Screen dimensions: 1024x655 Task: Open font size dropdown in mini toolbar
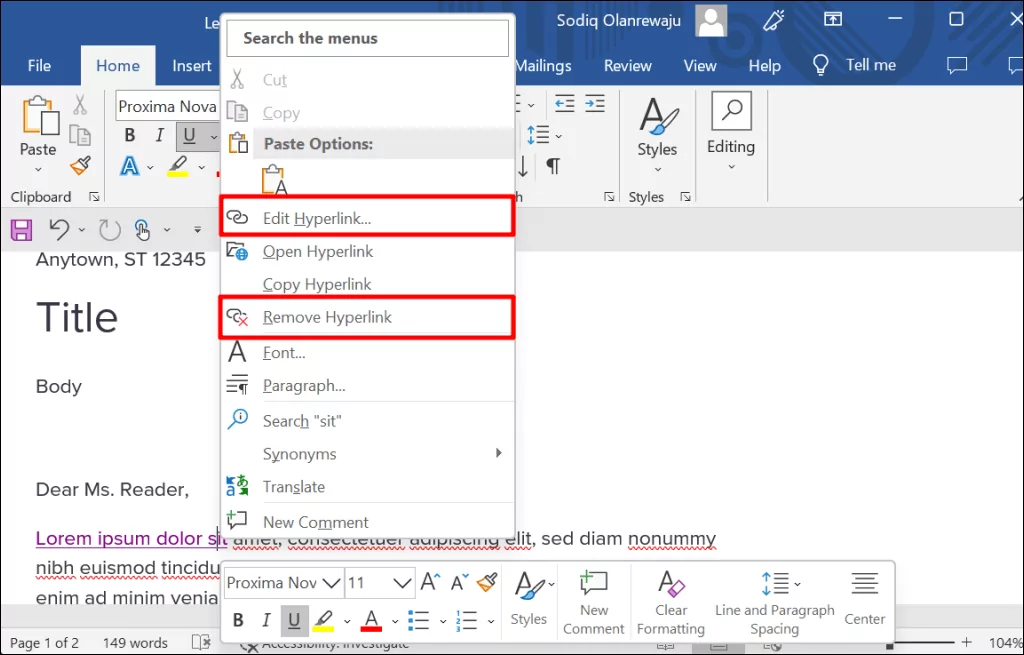[x=403, y=582]
